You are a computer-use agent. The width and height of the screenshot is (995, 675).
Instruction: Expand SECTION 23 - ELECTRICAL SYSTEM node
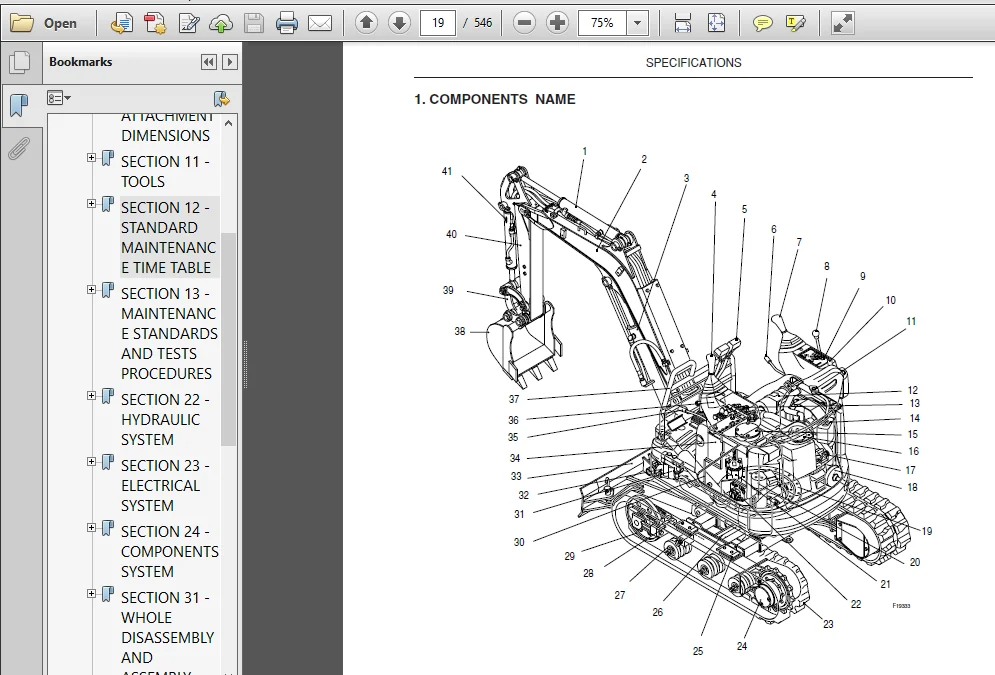pyautogui.click(x=91, y=461)
